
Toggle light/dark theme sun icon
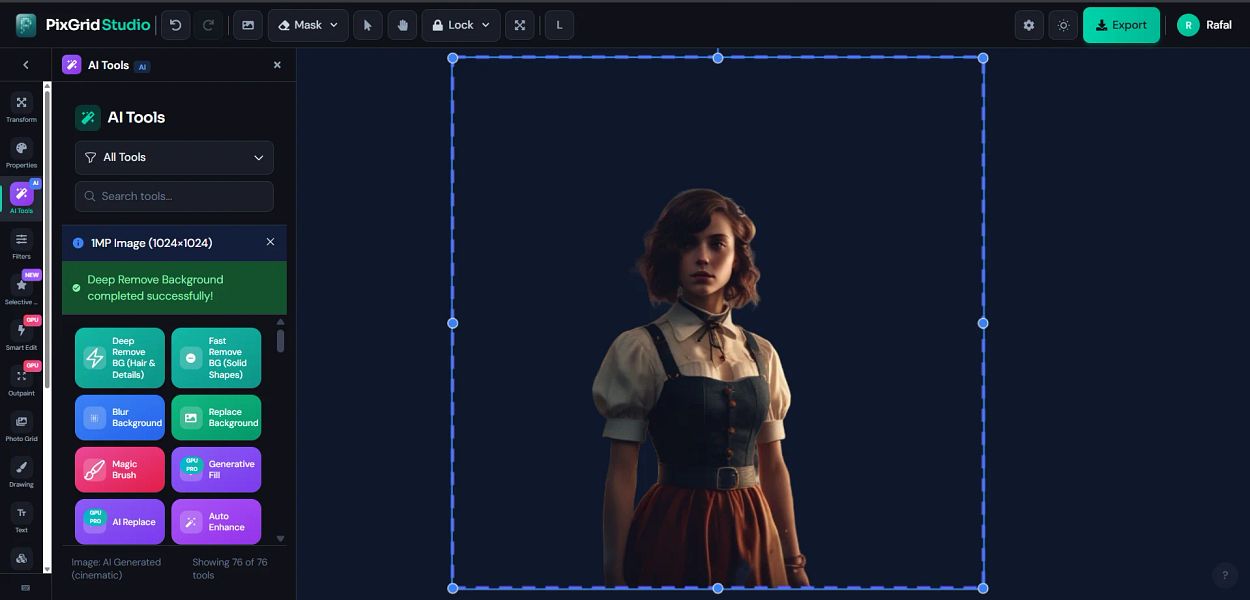tap(1063, 25)
